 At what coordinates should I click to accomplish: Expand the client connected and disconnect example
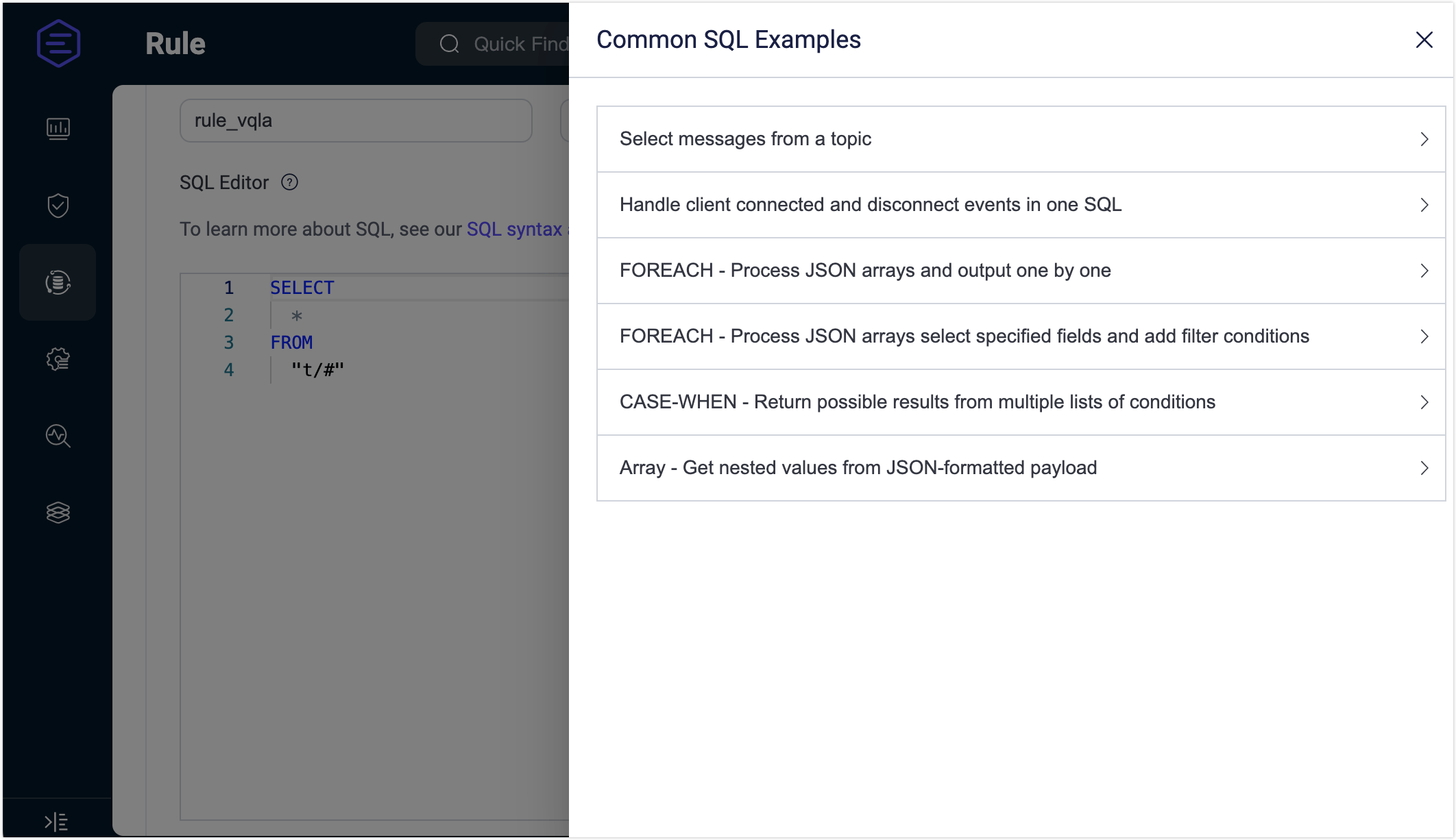coord(1021,205)
